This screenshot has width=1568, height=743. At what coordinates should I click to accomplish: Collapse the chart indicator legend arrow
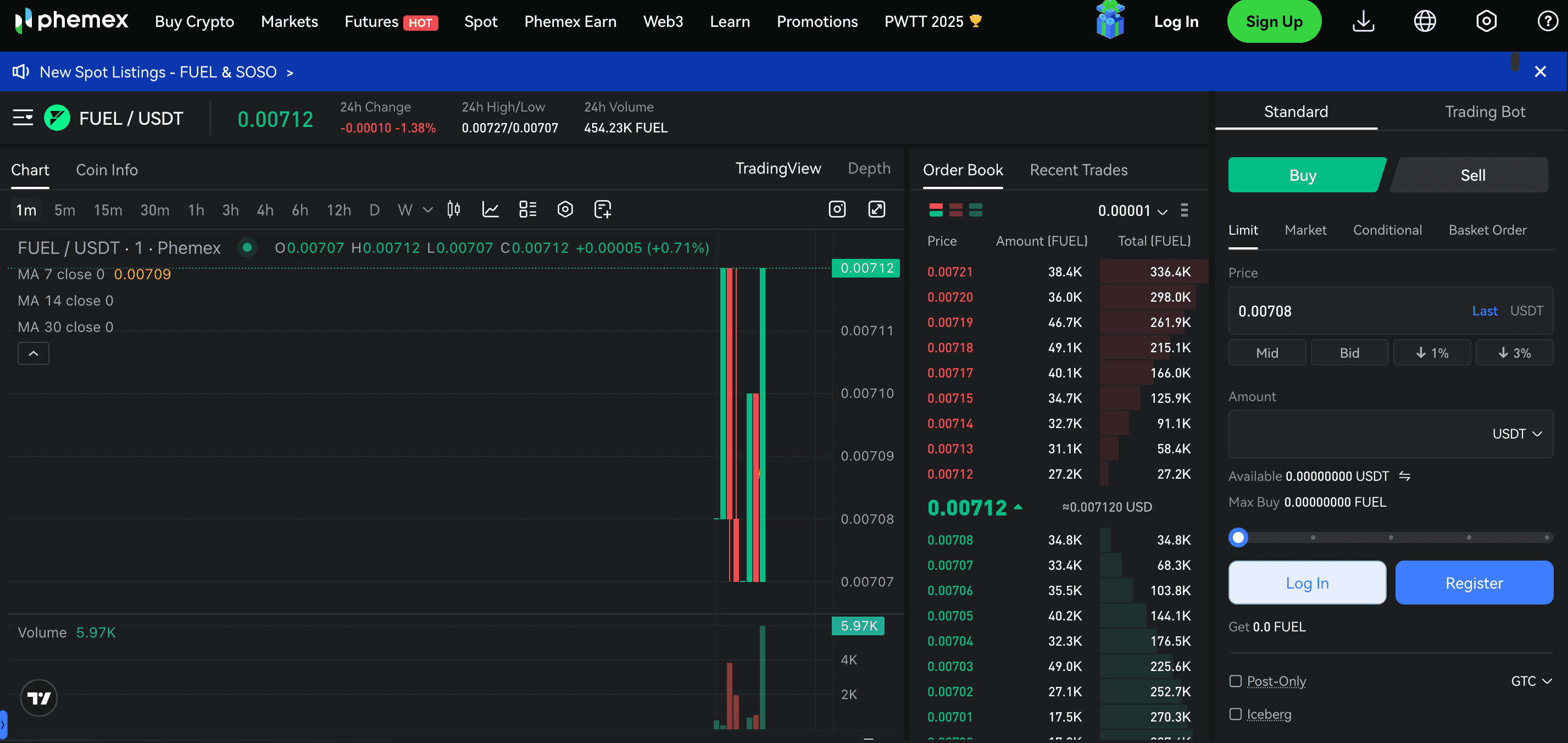click(34, 353)
